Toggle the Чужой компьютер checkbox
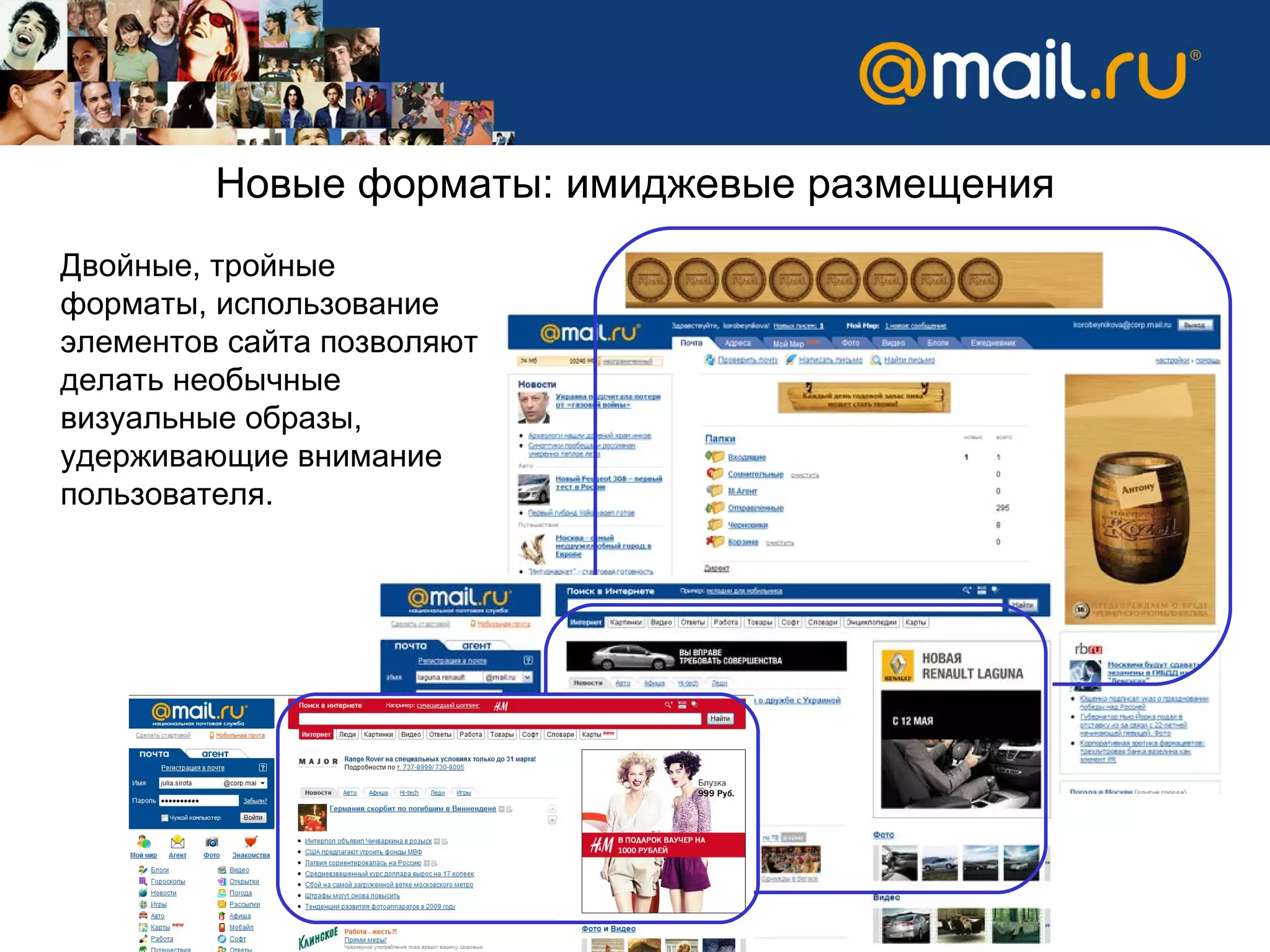 [165, 818]
